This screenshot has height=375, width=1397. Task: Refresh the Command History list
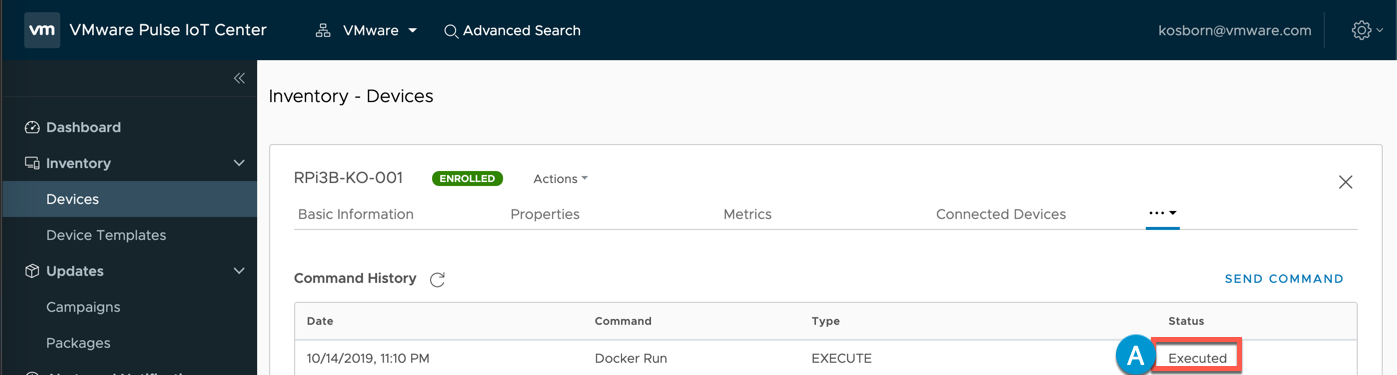437,280
